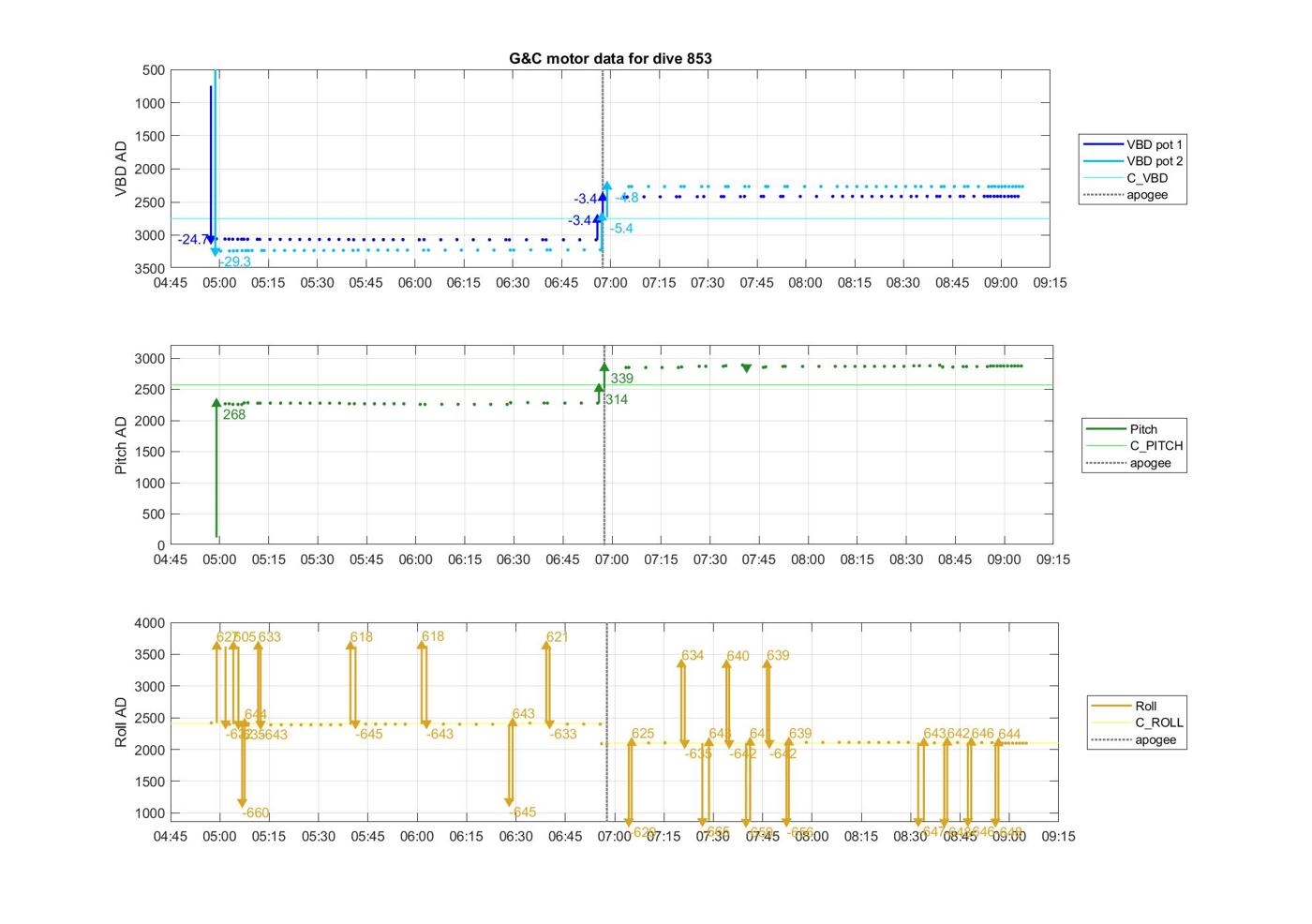Screen dimensions: 1312x924
Task: Click the '0' tick on the Pitch axis
Action: (161, 545)
